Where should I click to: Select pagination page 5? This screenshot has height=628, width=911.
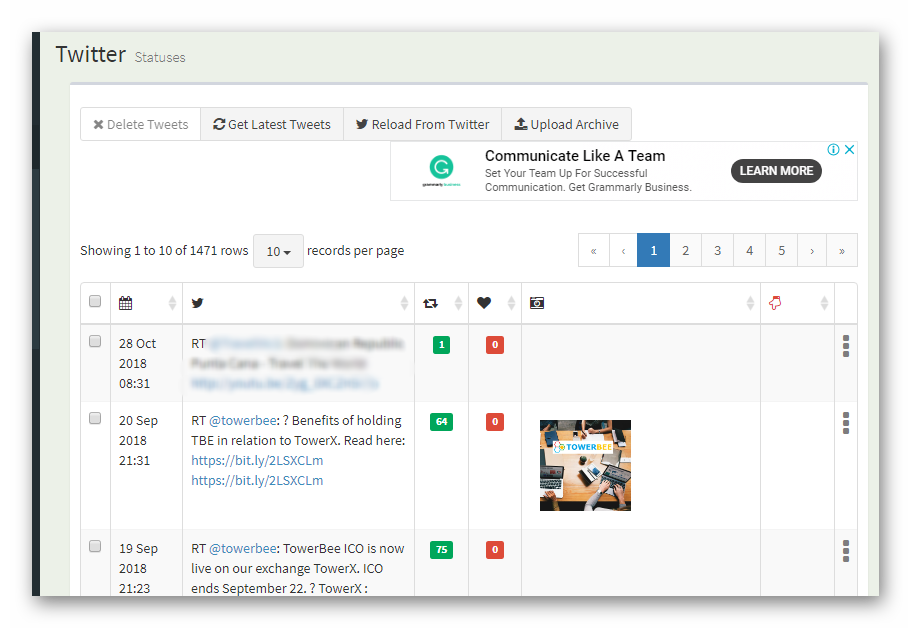click(781, 250)
